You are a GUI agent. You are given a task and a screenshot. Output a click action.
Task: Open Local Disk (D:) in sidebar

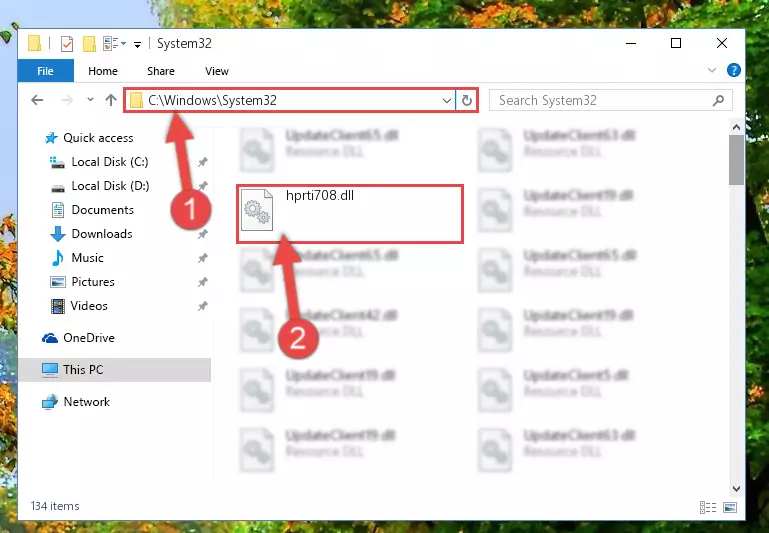tap(110, 186)
